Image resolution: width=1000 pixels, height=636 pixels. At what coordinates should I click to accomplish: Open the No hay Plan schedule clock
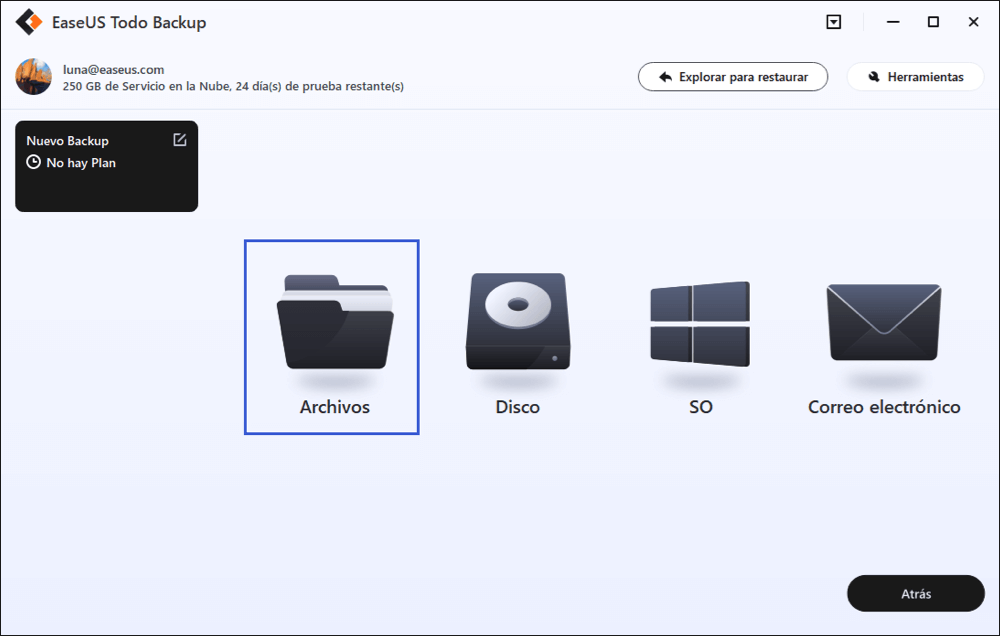[33, 162]
